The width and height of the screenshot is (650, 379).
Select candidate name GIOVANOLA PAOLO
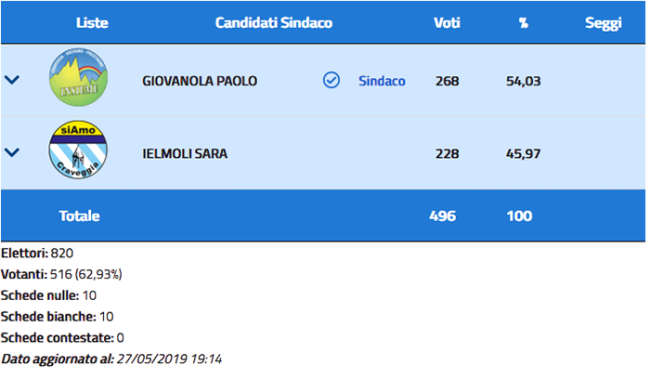200,81
